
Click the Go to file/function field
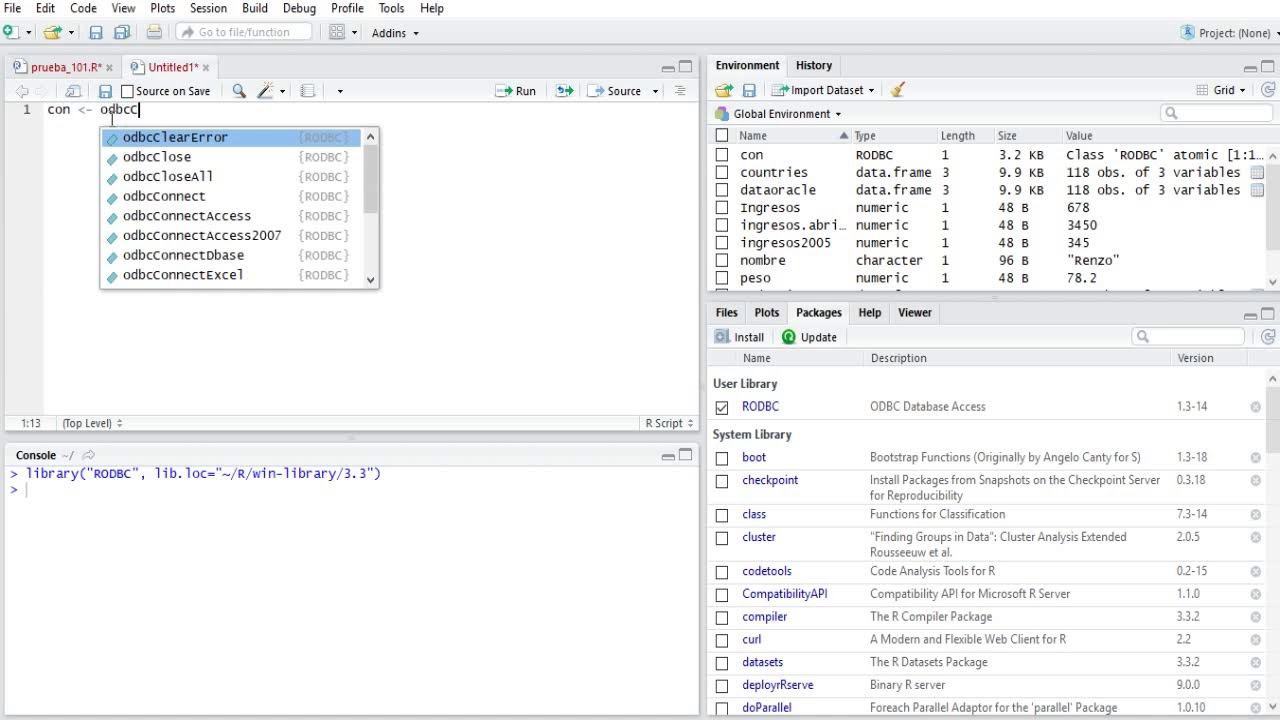(246, 32)
